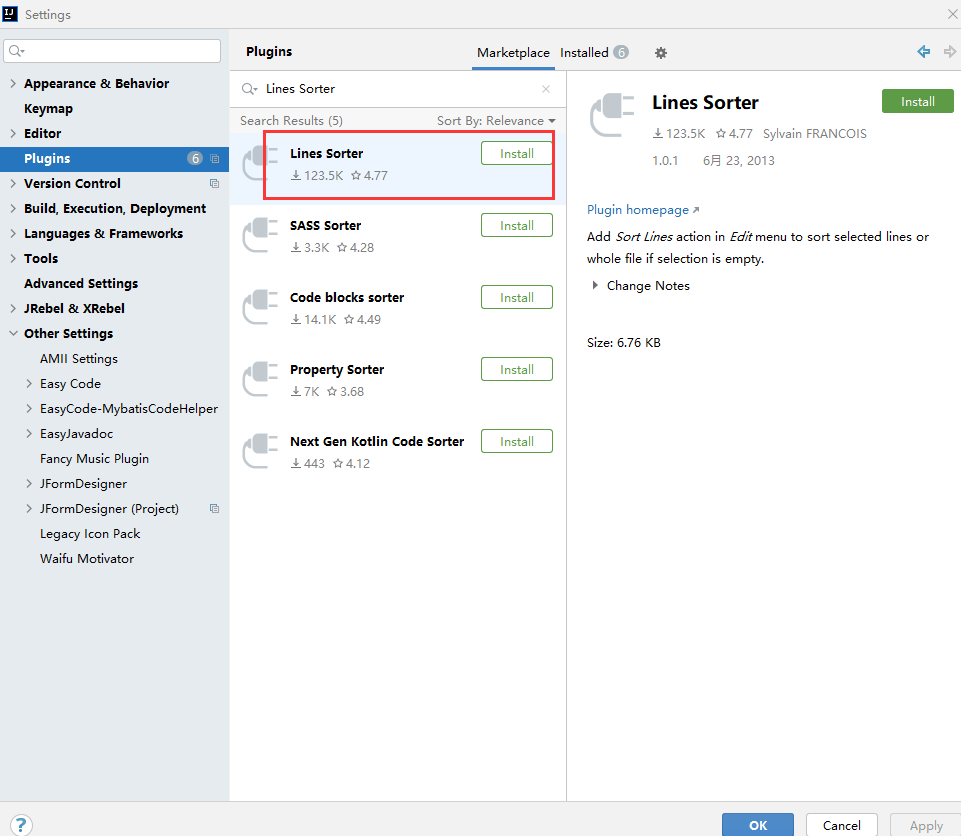Install the Property Sorter plugin
Viewport: 961px width, 836px height.
[x=517, y=370]
